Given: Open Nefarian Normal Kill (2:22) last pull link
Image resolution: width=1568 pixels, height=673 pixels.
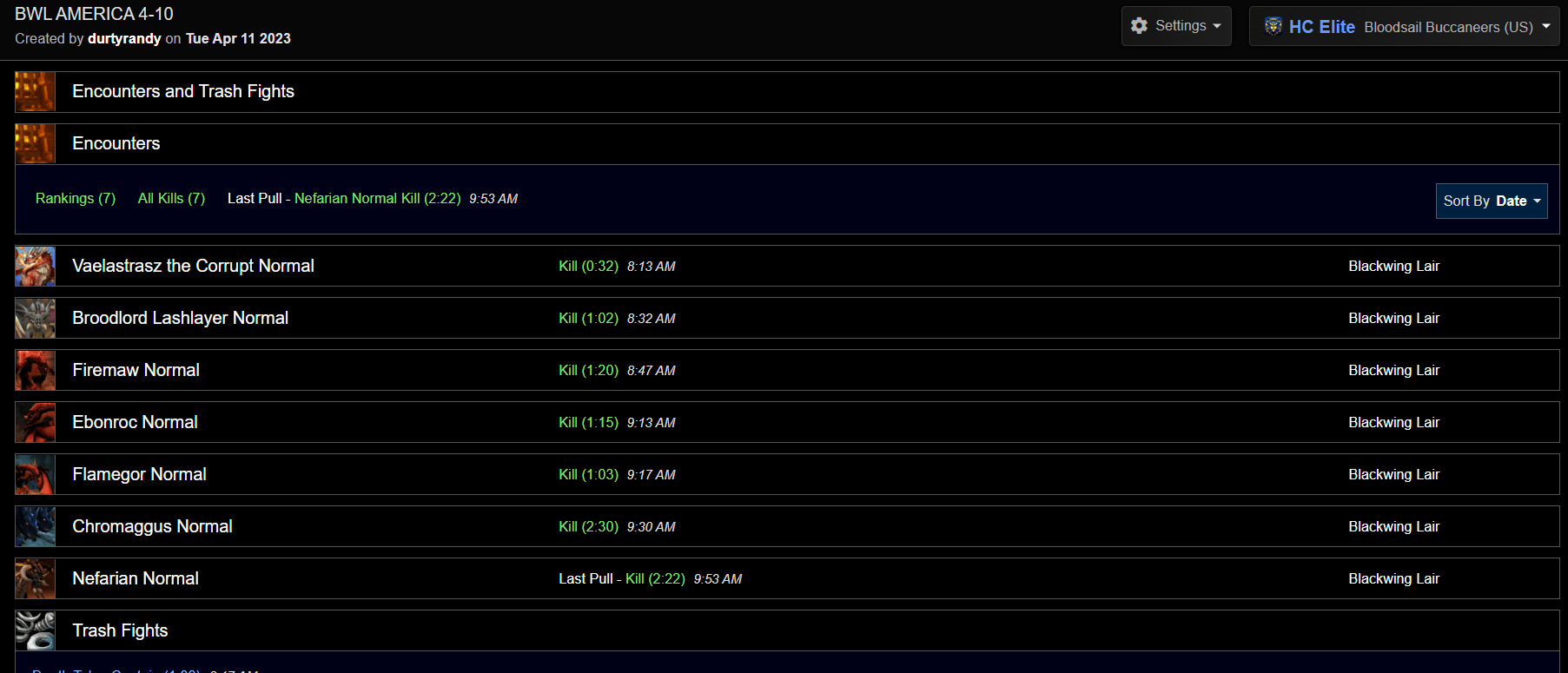Looking at the screenshot, I should [377, 198].
